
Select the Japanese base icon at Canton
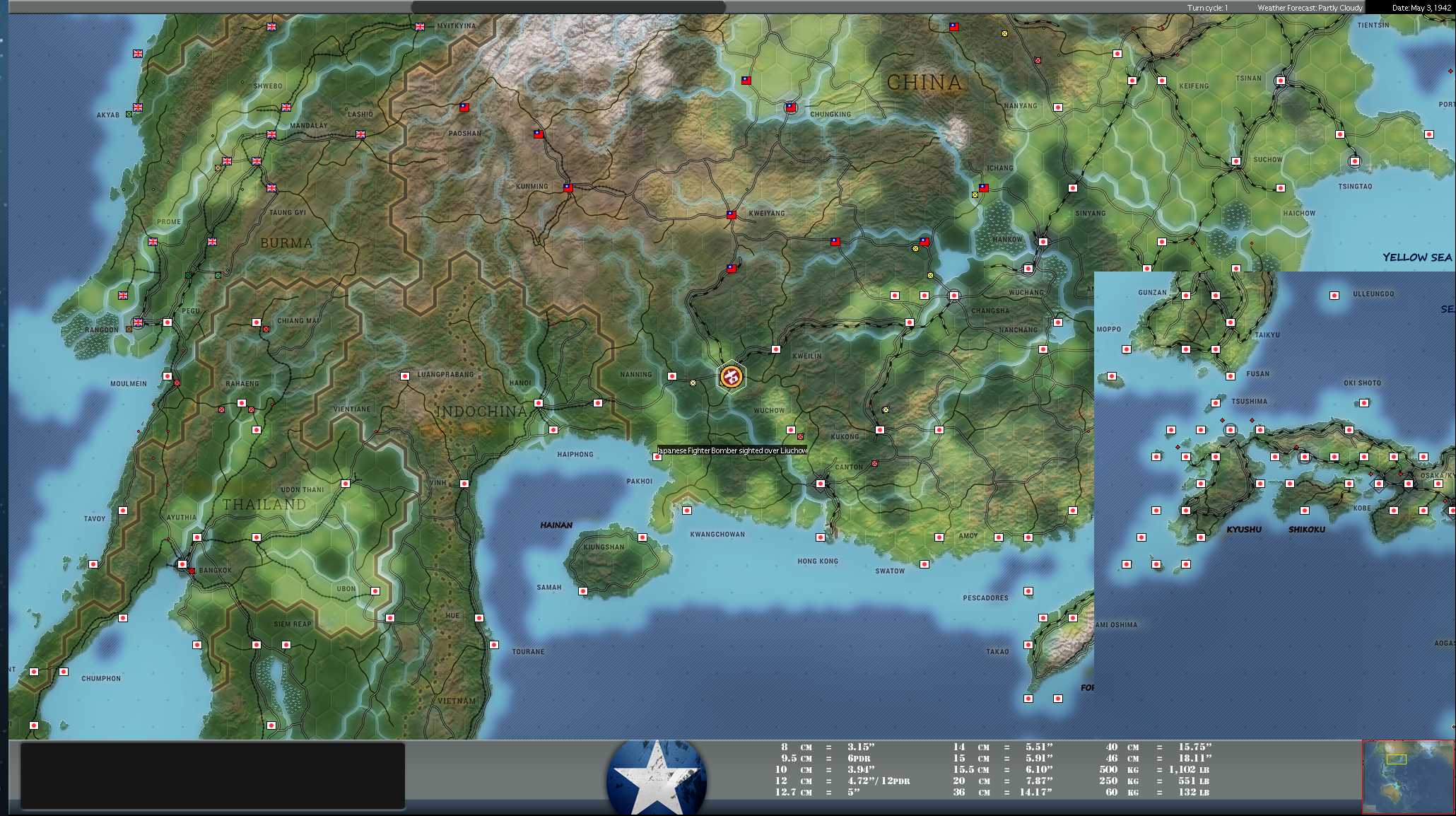tap(821, 484)
